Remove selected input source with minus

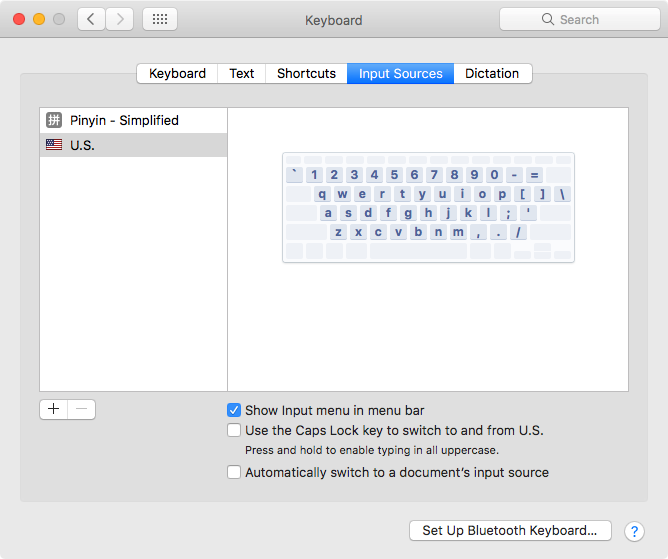[82, 409]
